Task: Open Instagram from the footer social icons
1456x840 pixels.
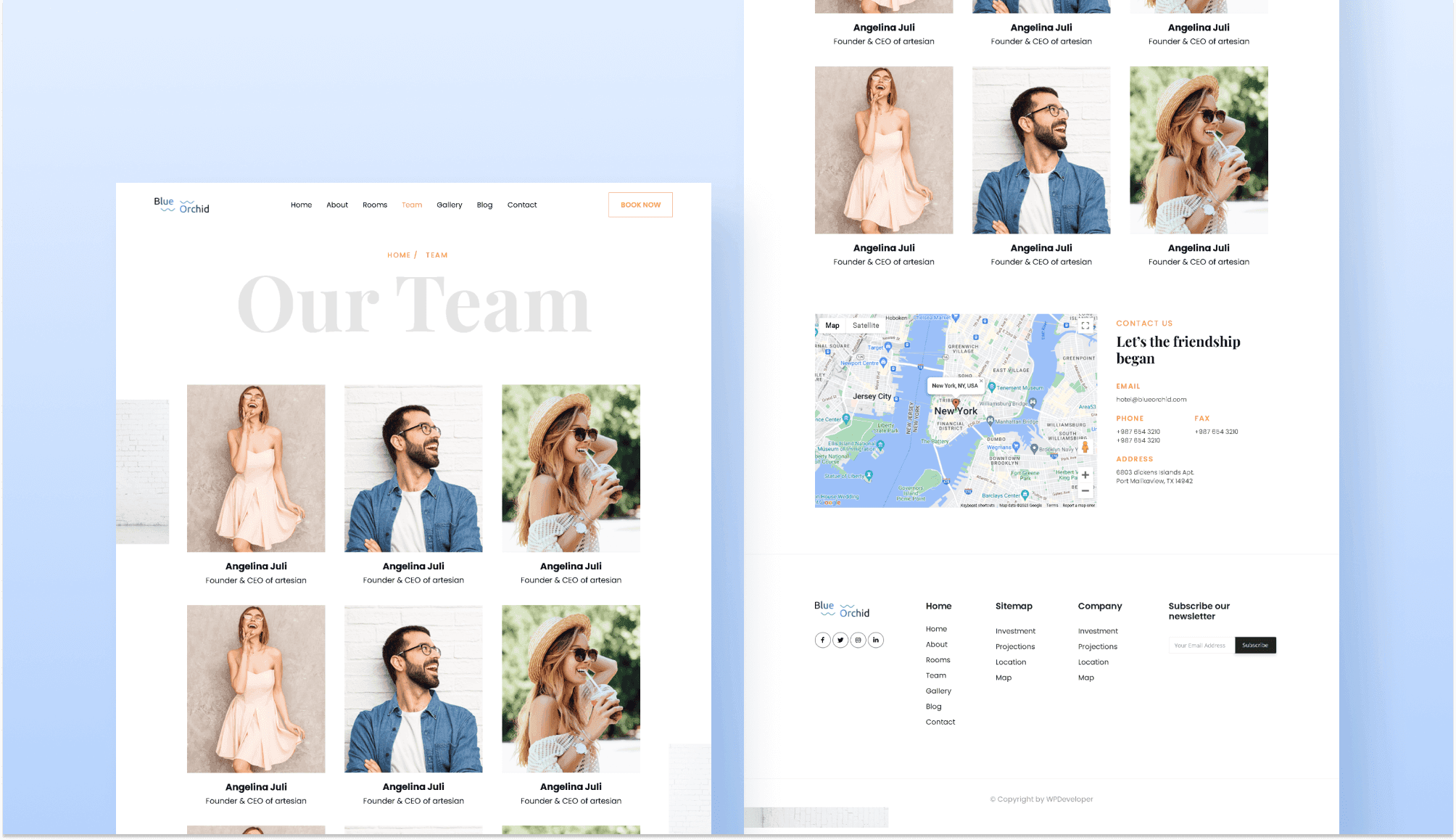Action: pos(858,640)
